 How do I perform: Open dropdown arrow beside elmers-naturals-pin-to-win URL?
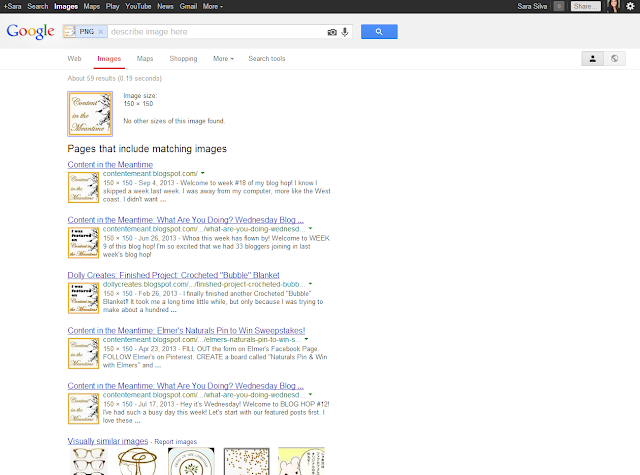(306, 339)
